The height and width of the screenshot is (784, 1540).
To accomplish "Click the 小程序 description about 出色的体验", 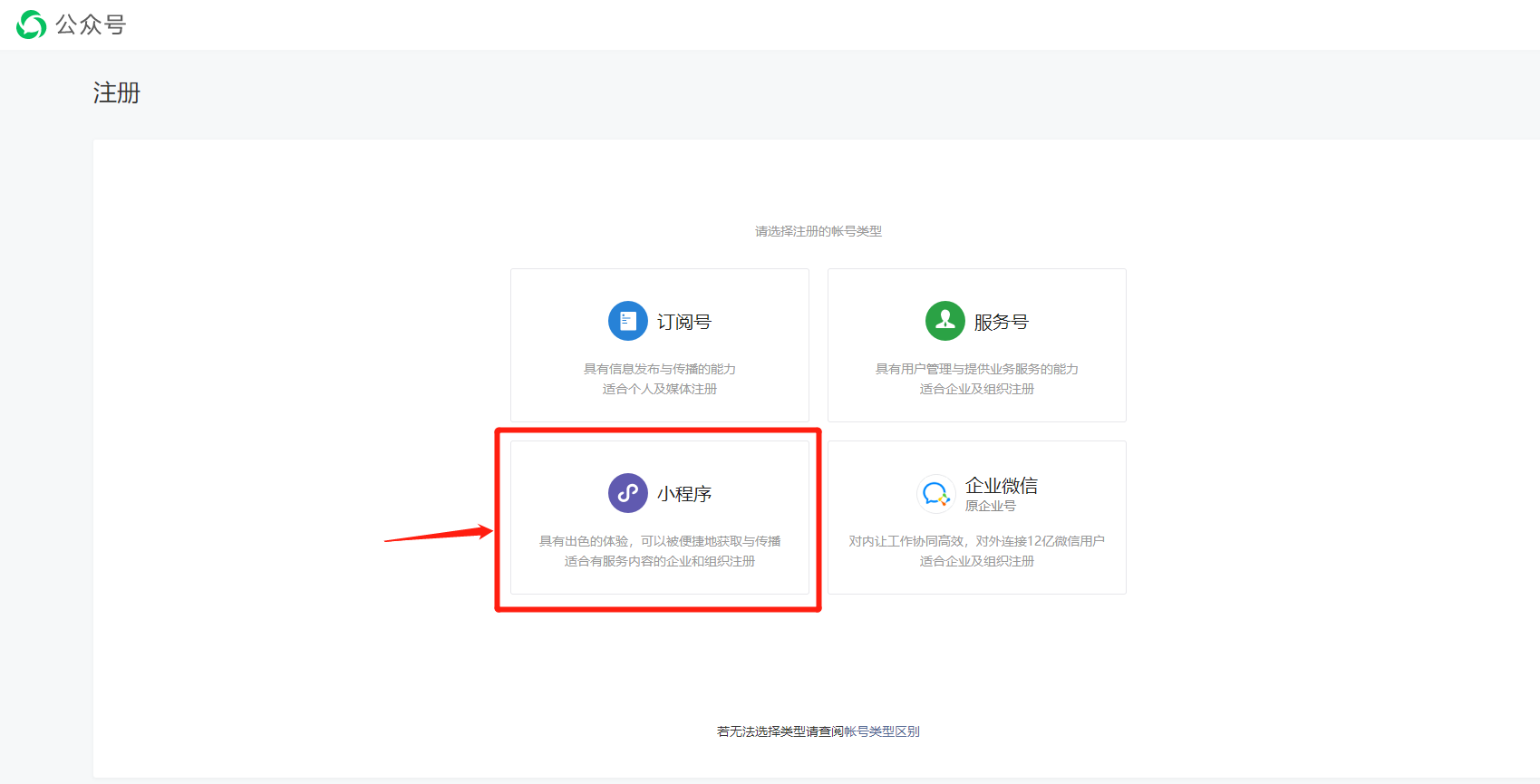I will click(x=660, y=541).
